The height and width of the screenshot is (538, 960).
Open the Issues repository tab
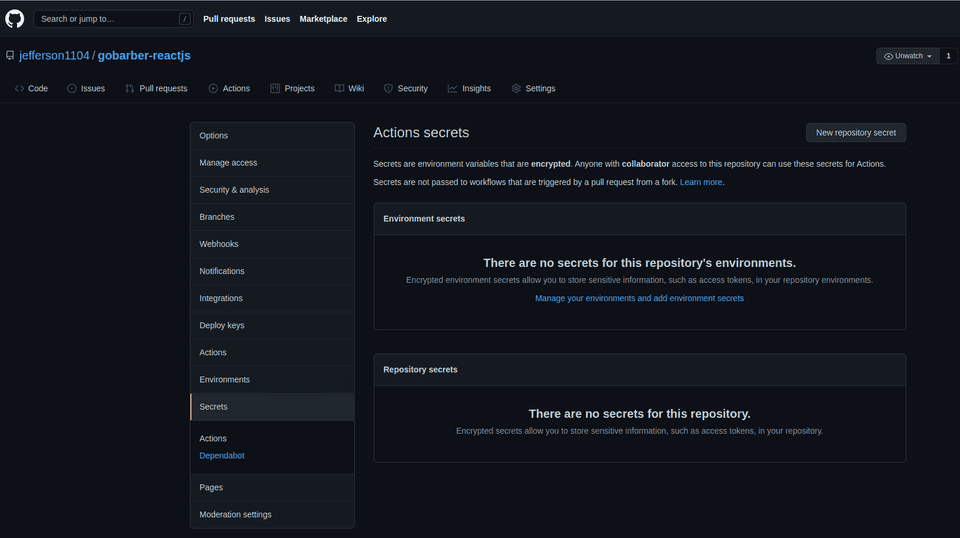(x=86, y=88)
